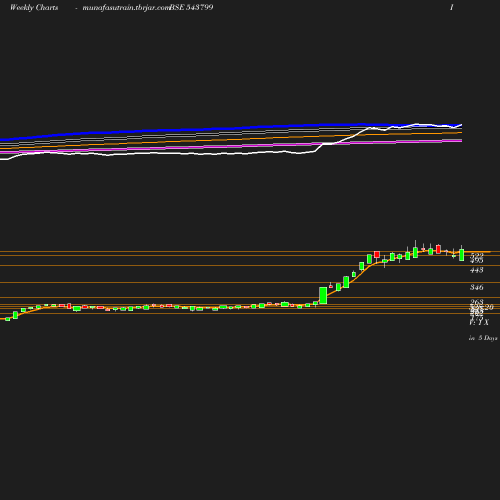This screenshot has width=500, height=500.
Task: Click the 'in 5 Days' caption
Action: tap(483, 338)
